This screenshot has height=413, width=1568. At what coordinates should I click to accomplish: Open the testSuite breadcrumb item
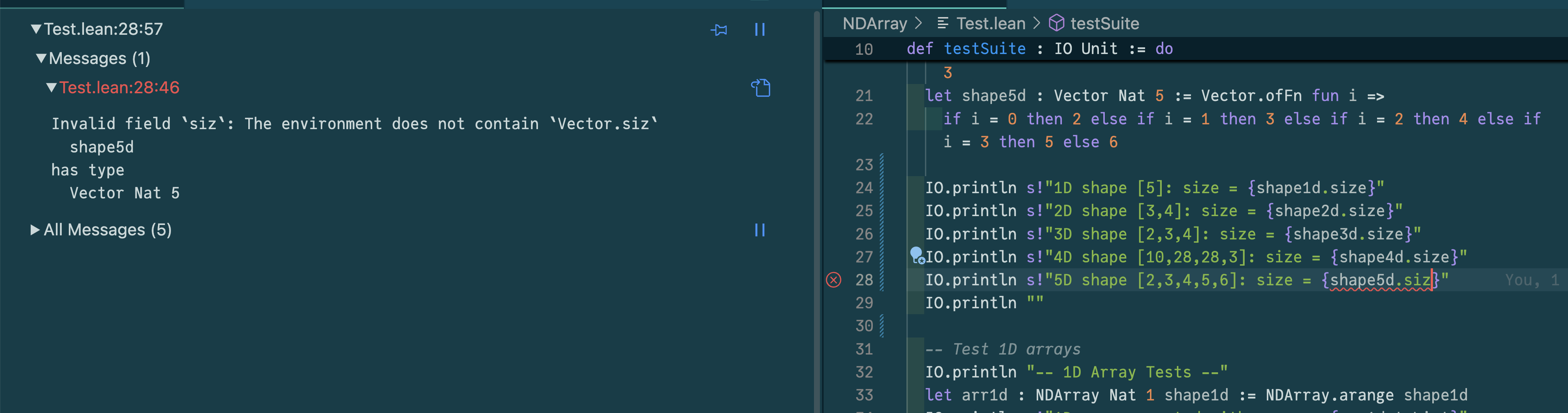pos(1104,23)
